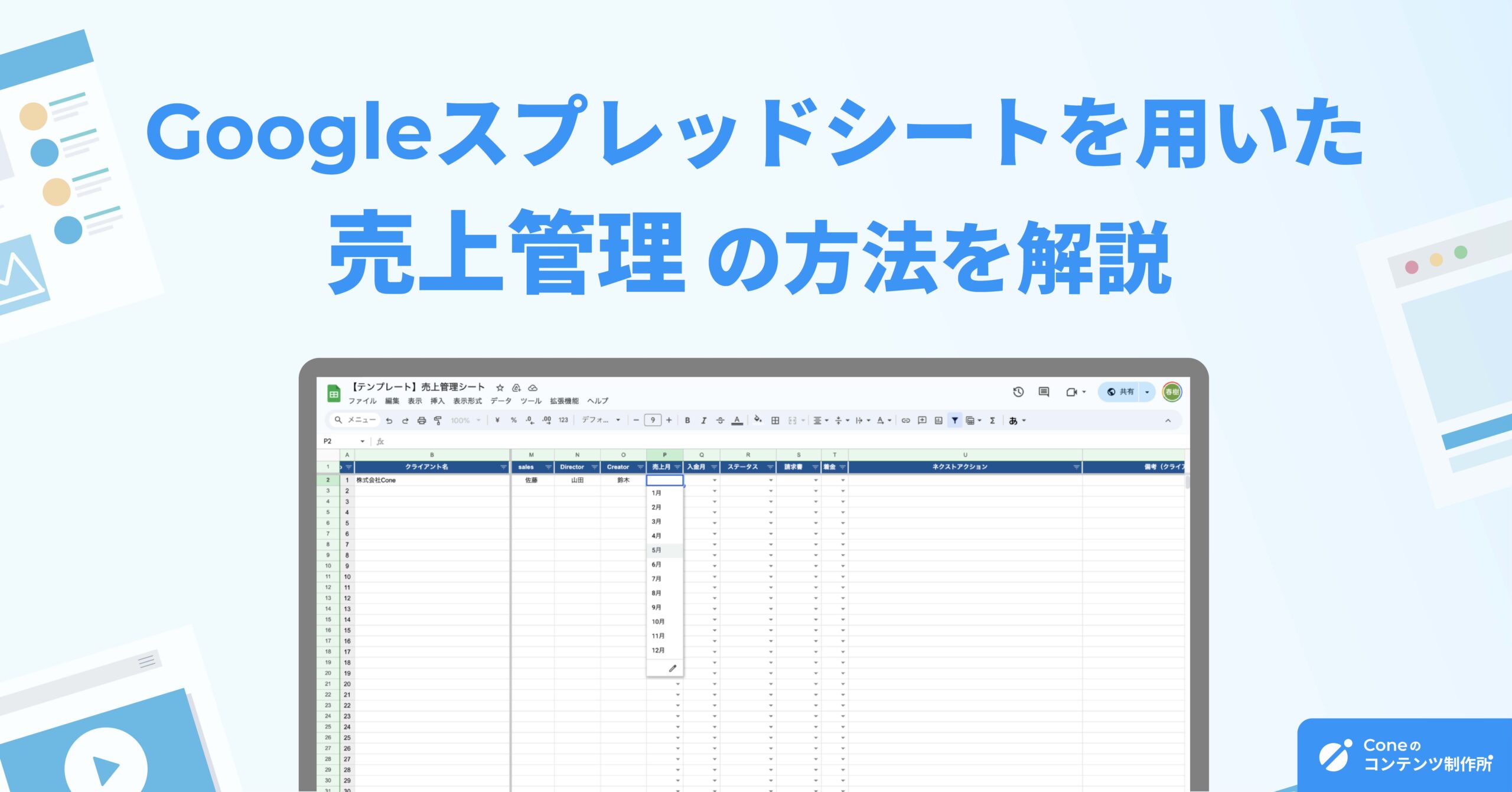
Task: Click the insert chart icon
Action: click(x=939, y=421)
